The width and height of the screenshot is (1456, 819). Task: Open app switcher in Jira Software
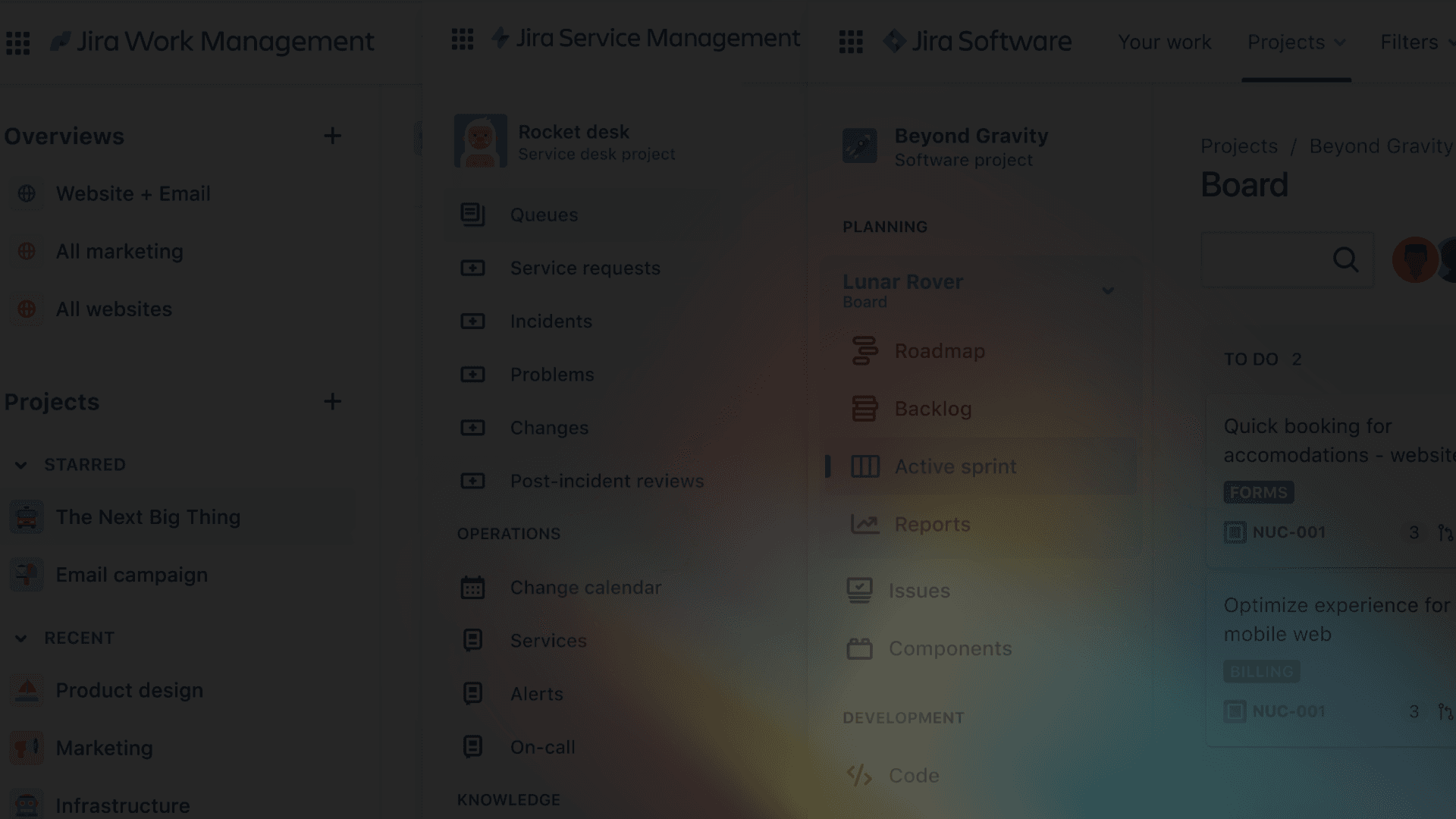(x=851, y=42)
